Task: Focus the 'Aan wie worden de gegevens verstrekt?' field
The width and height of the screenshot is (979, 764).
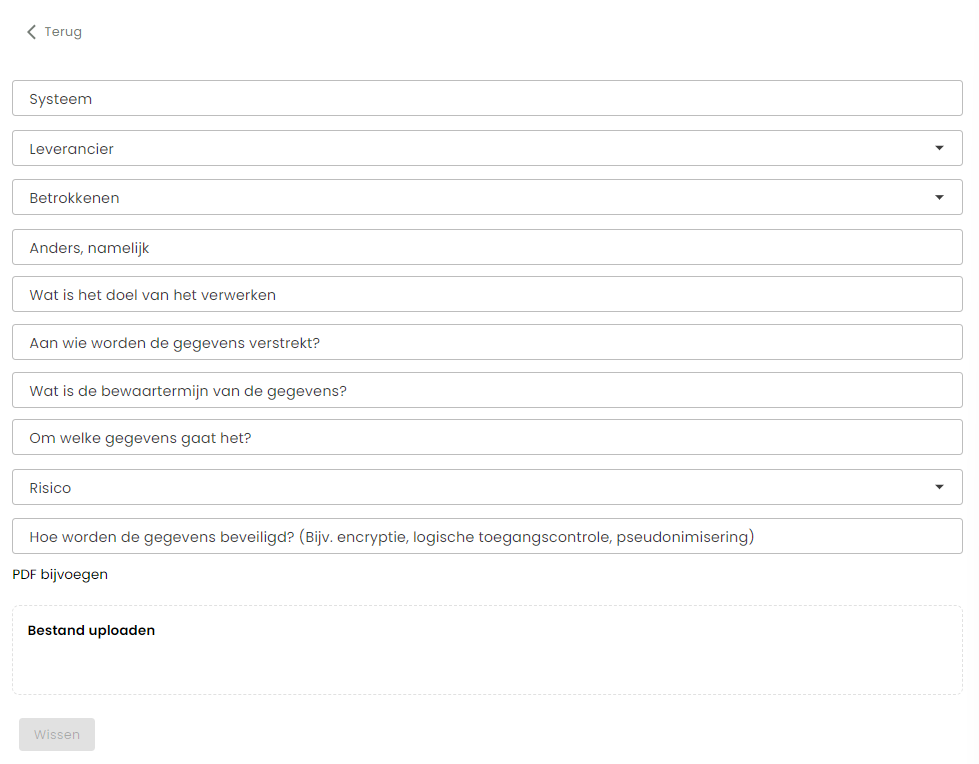Action: point(487,342)
